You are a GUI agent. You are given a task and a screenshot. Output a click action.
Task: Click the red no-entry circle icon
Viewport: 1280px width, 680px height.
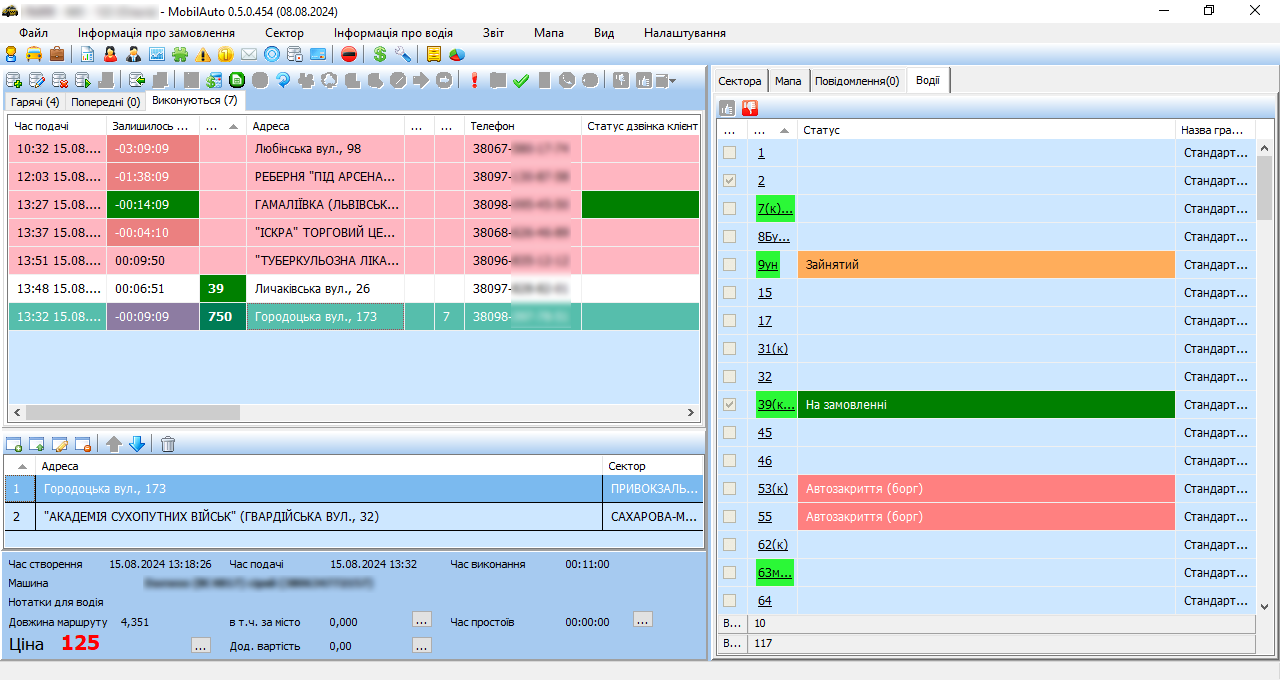coord(348,54)
